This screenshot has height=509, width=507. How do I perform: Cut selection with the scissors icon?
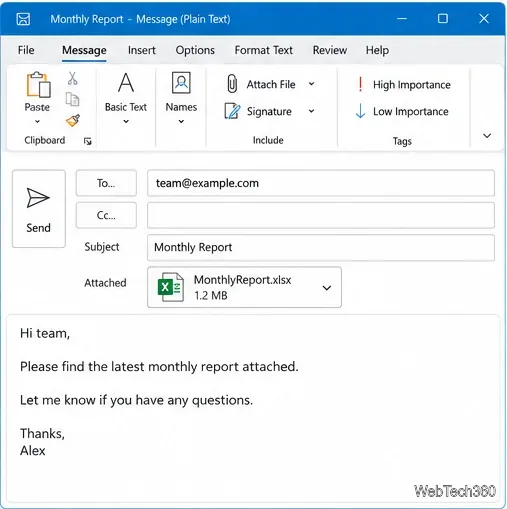pos(72,79)
